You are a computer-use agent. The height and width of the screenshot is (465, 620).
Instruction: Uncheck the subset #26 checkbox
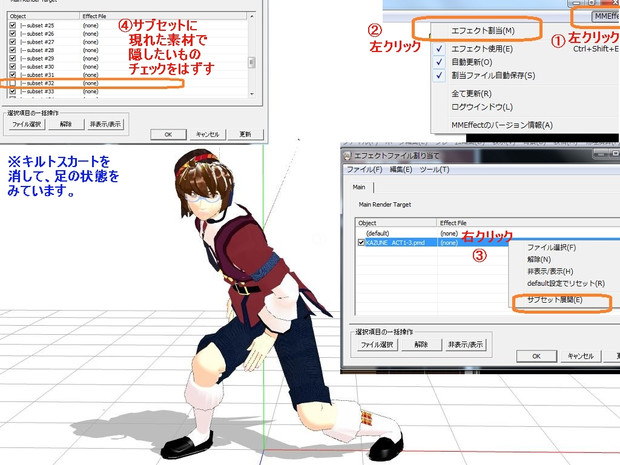coord(13,34)
